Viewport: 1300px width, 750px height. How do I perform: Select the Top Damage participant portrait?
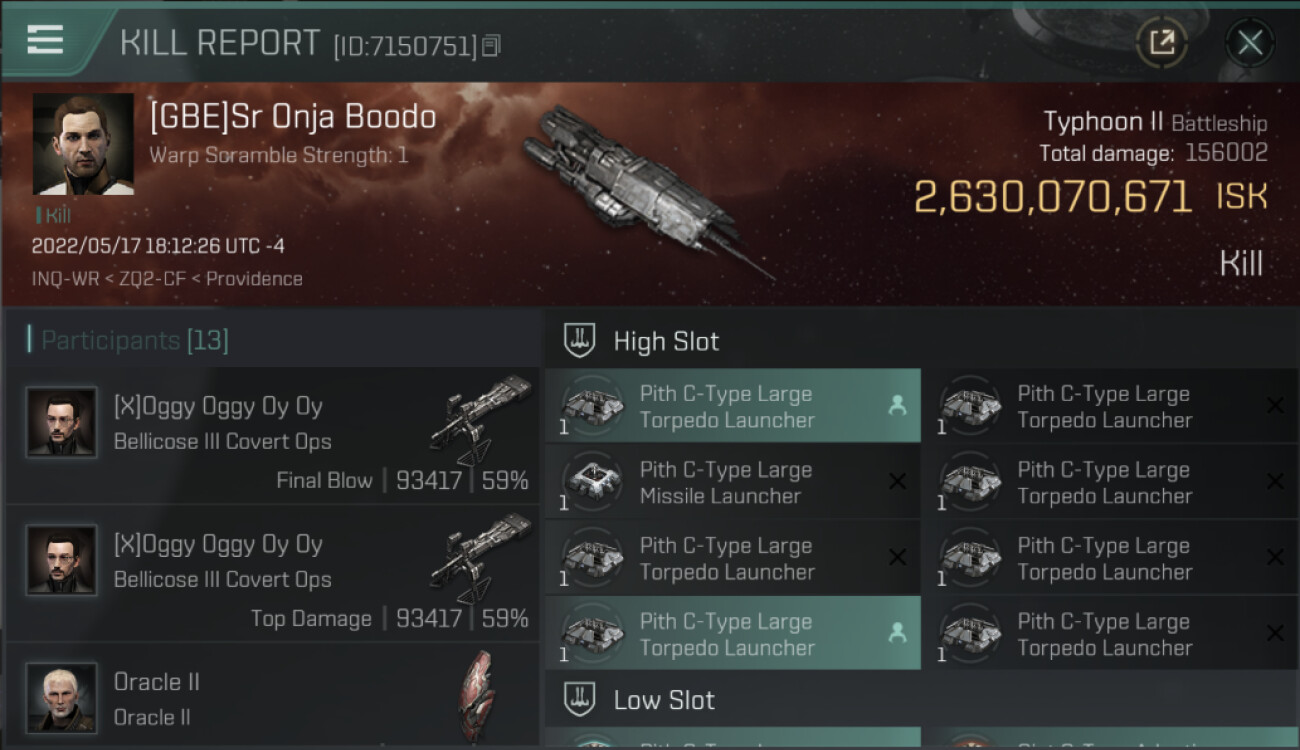[x=62, y=560]
